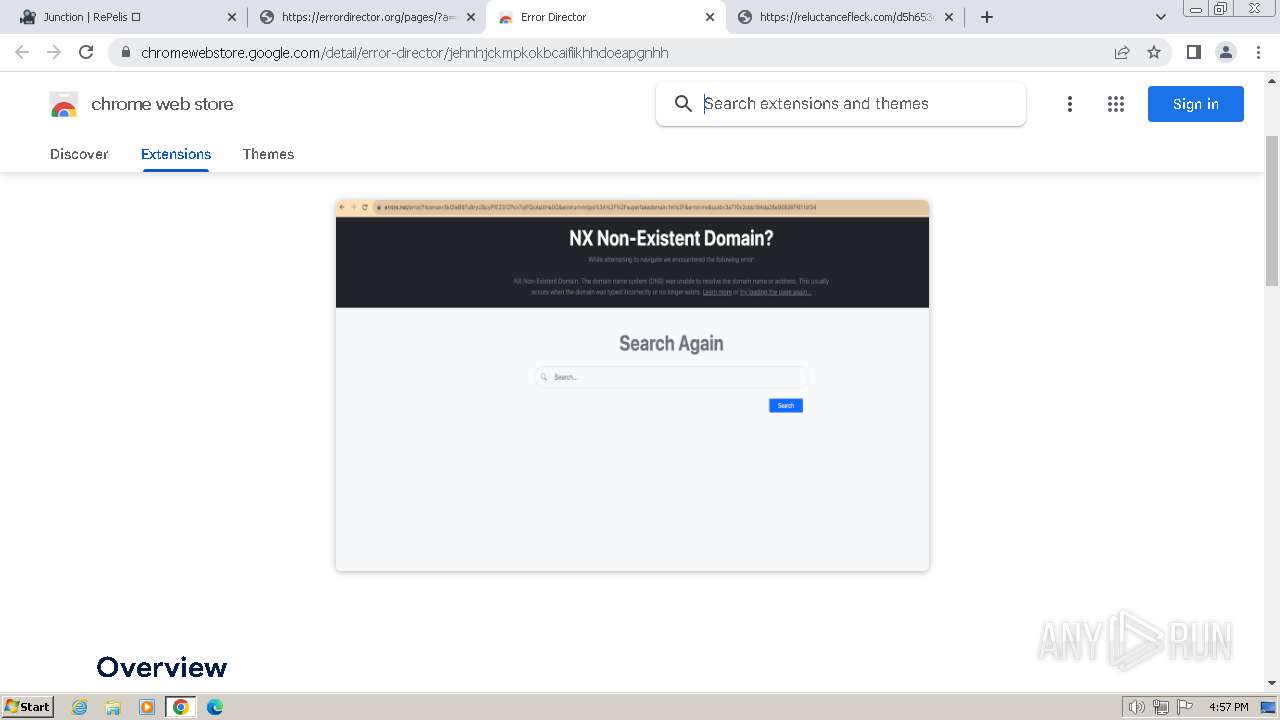Image resolution: width=1280 pixels, height=720 pixels.
Task: Open Microsoft Edge from the taskbar
Action: point(214,707)
